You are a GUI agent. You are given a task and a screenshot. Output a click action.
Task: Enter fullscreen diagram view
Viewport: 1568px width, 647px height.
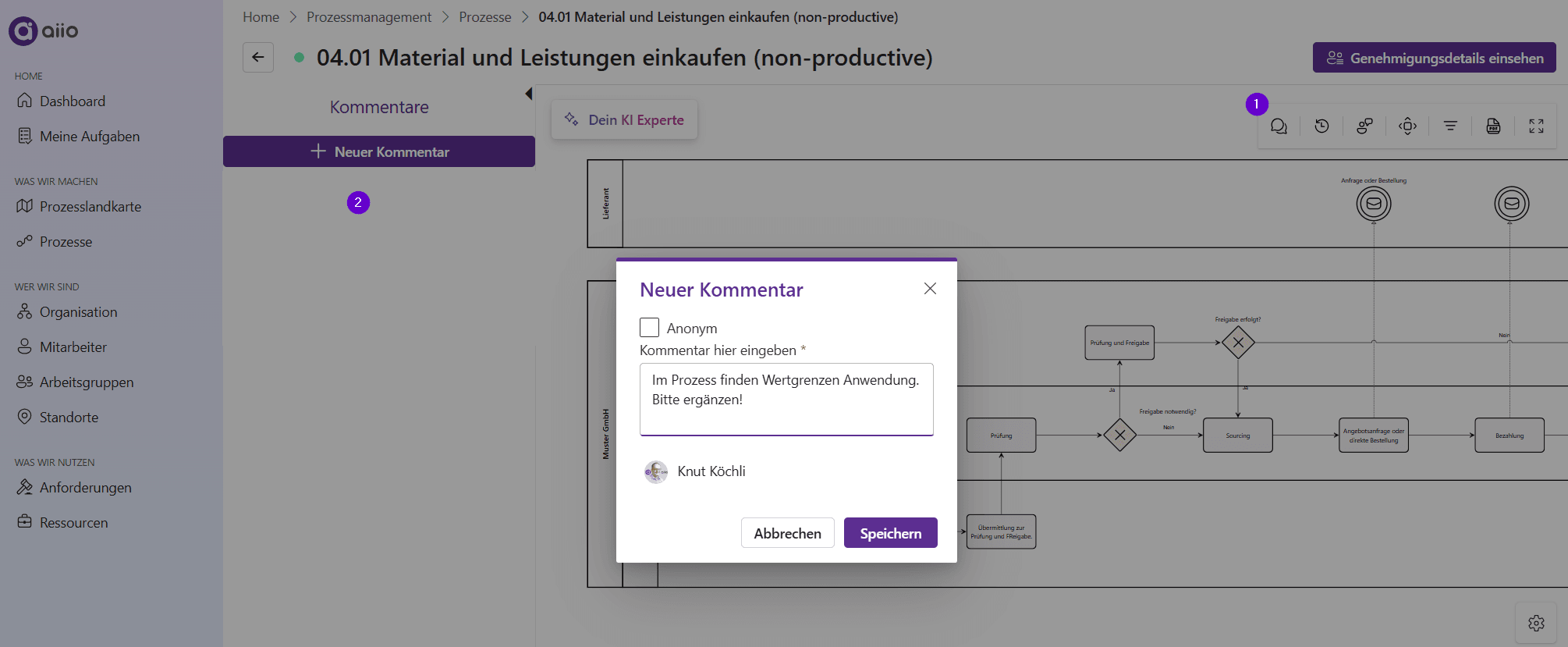tap(1536, 126)
